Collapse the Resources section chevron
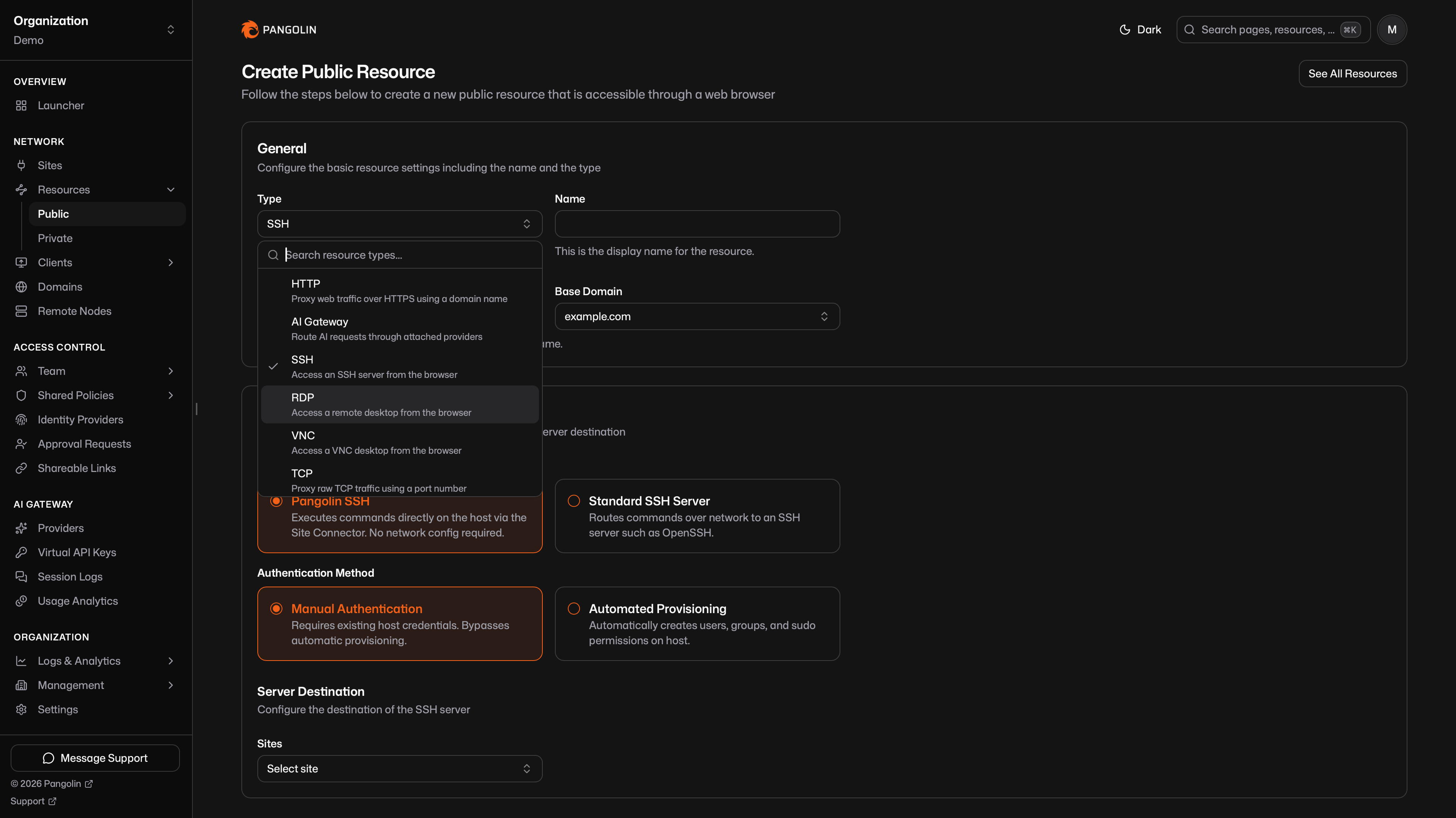The height and width of the screenshot is (818, 1456). pos(171,190)
